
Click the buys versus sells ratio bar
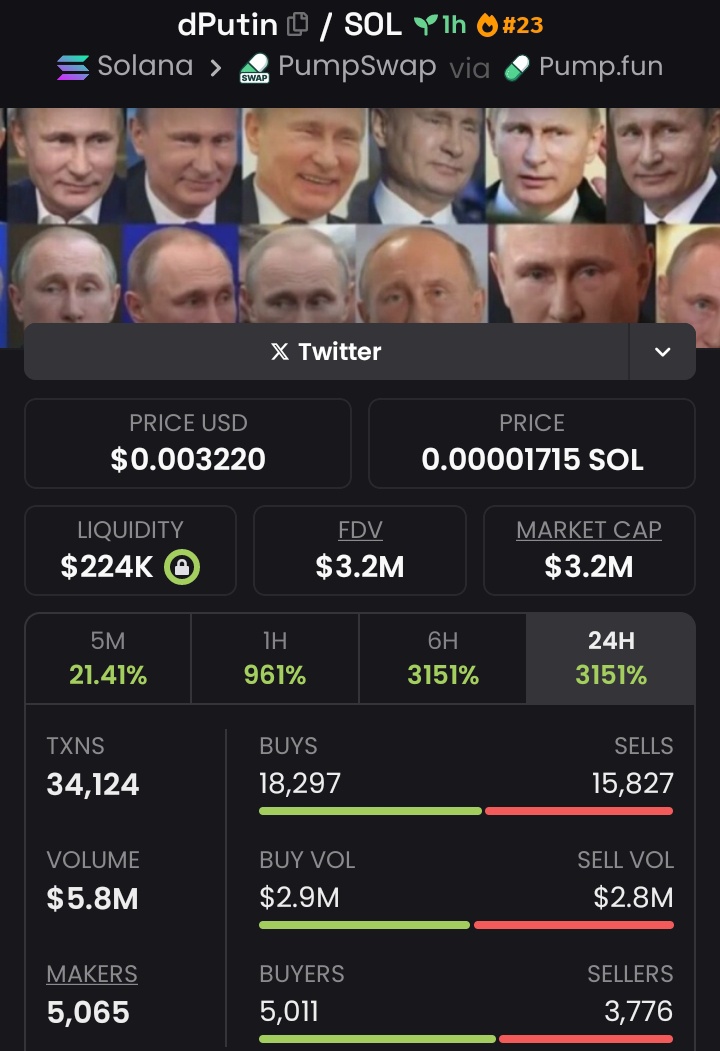coord(466,811)
